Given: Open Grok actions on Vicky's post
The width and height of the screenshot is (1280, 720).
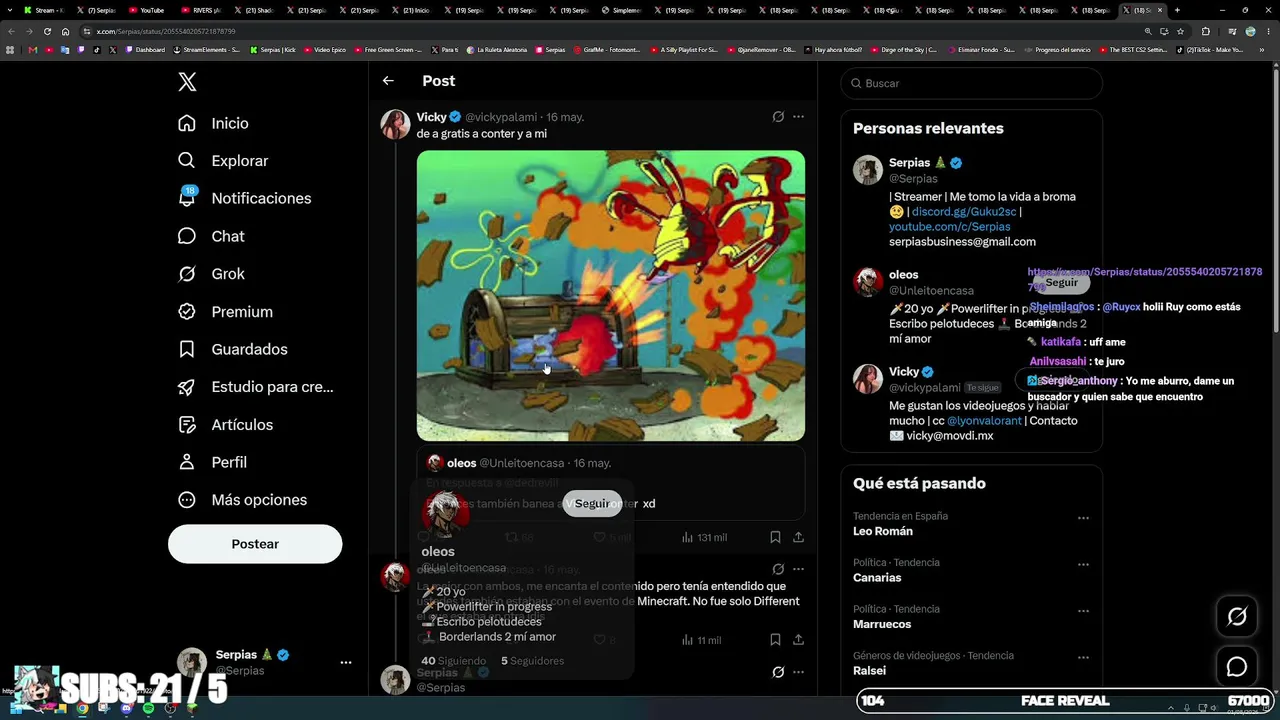Looking at the screenshot, I should 778,117.
